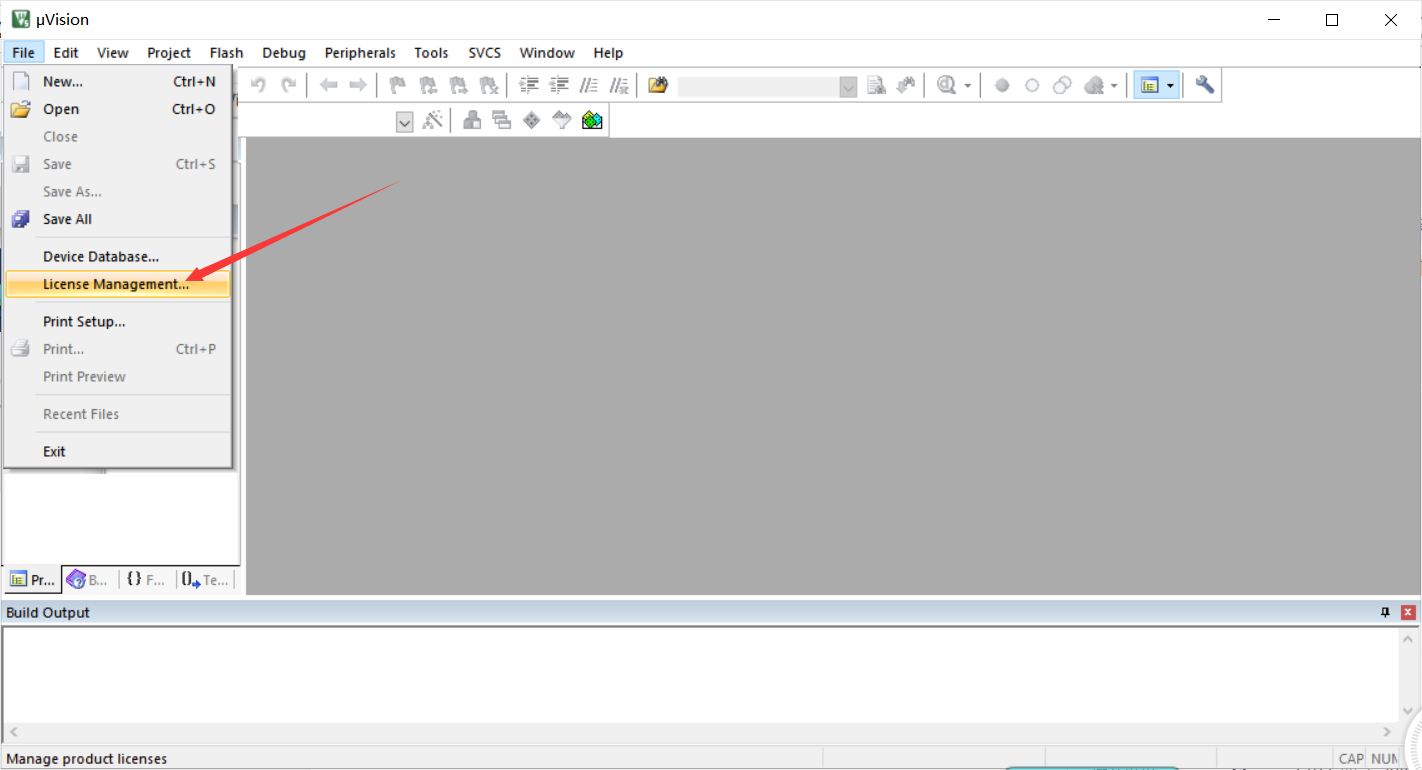Choose New... from File menu
This screenshot has height=770, width=1422.
tap(119, 82)
